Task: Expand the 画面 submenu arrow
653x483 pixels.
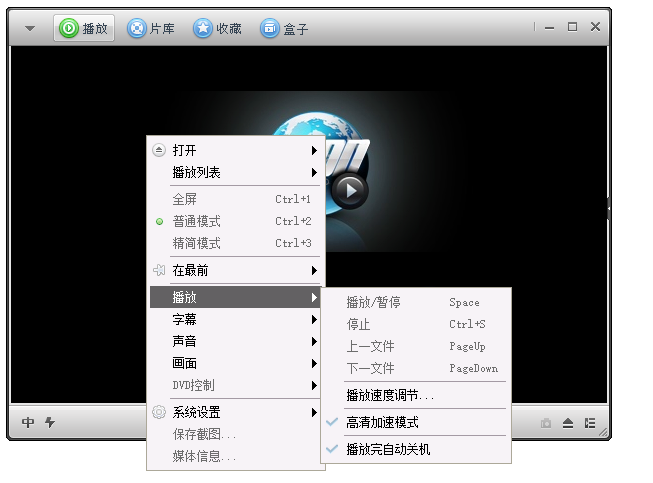Action: 314,363
